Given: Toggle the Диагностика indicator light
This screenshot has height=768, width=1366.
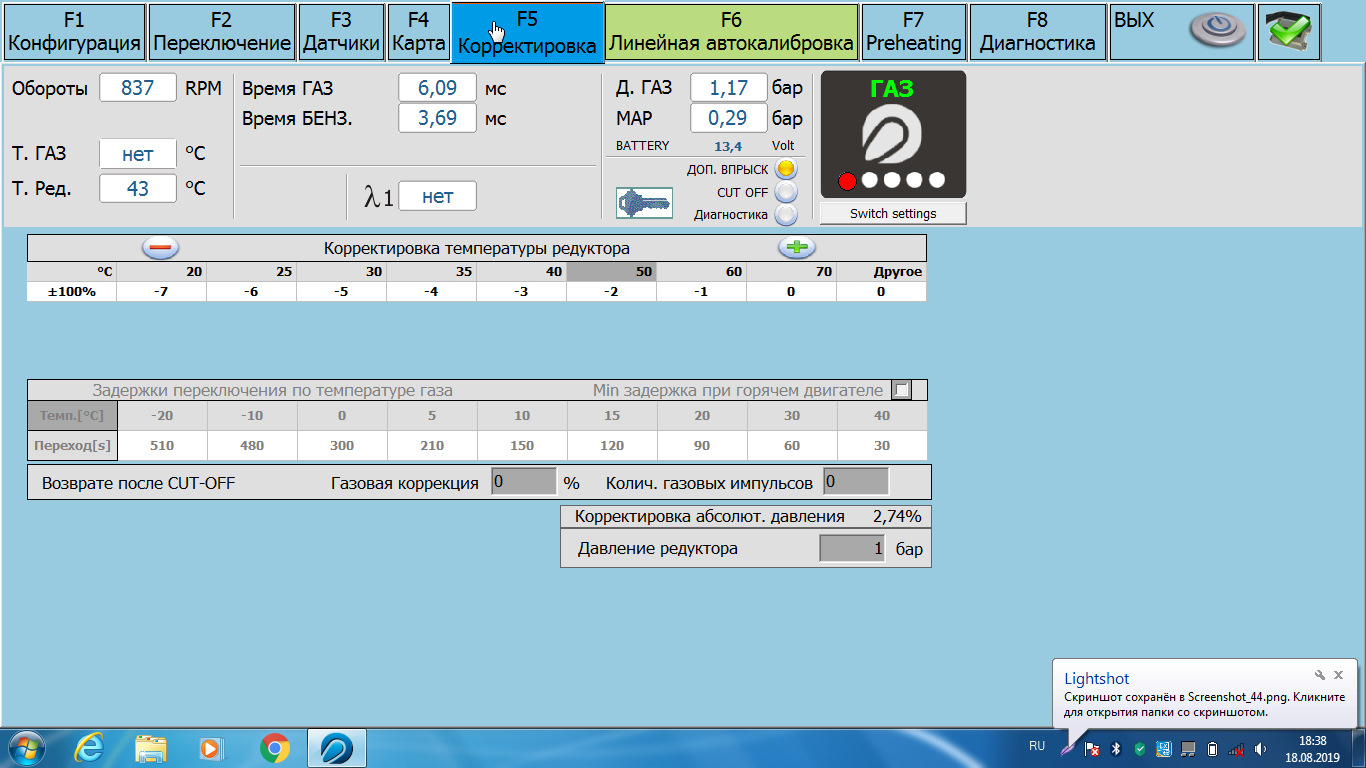Looking at the screenshot, I should click(x=786, y=214).
